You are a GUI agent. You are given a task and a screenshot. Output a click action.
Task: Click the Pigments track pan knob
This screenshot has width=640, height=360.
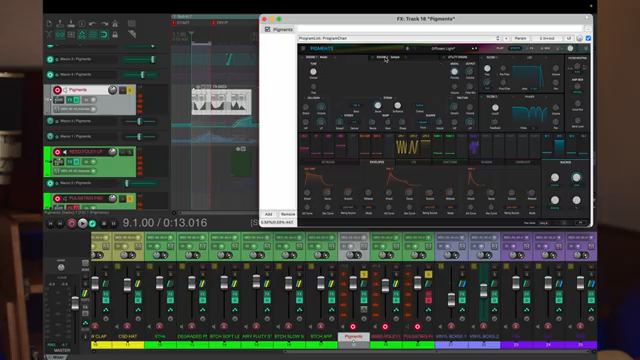coord(112,90)
